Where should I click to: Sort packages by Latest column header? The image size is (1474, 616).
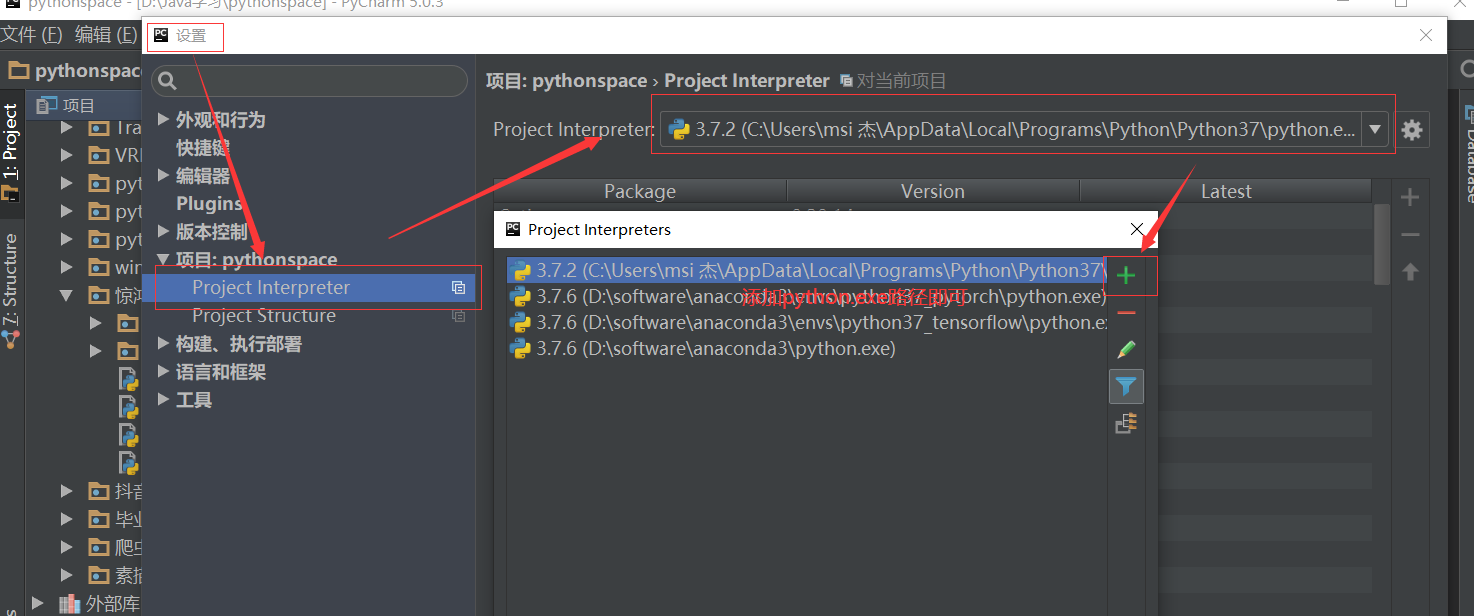coord(1226,191)
